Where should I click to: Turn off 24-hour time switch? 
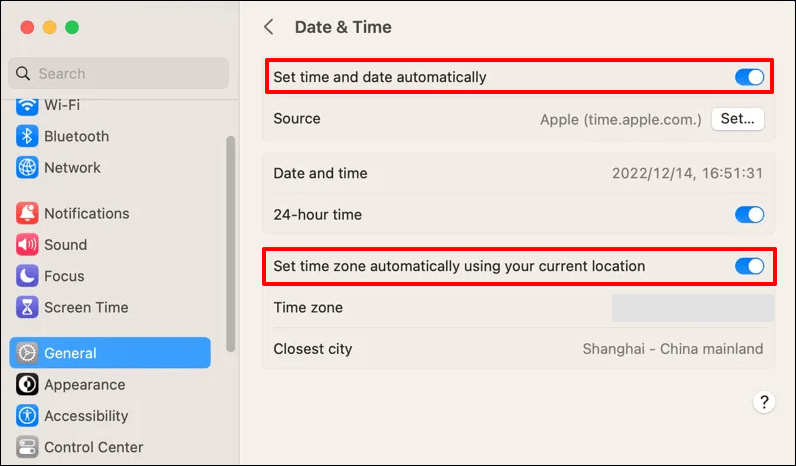click(x=749, y=215)
